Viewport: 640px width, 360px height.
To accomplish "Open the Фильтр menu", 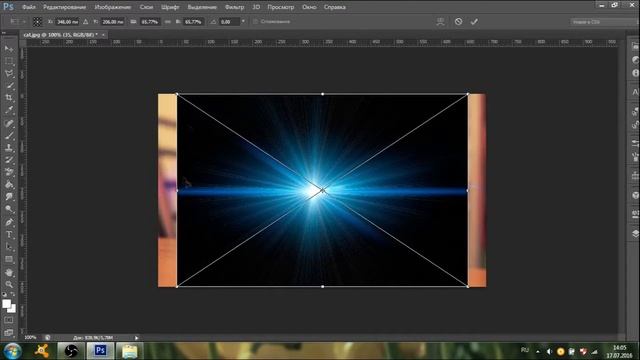I will click(x=234, y=7).
